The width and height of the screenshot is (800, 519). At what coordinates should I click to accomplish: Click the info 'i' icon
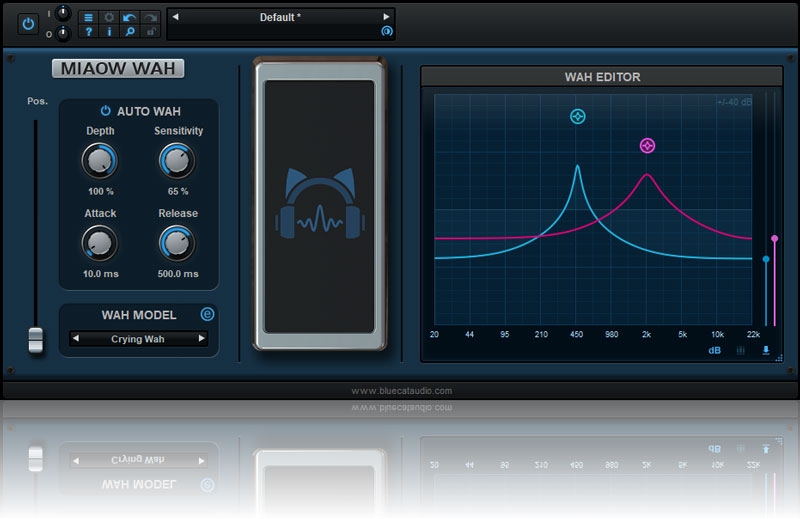click(109, 32)
